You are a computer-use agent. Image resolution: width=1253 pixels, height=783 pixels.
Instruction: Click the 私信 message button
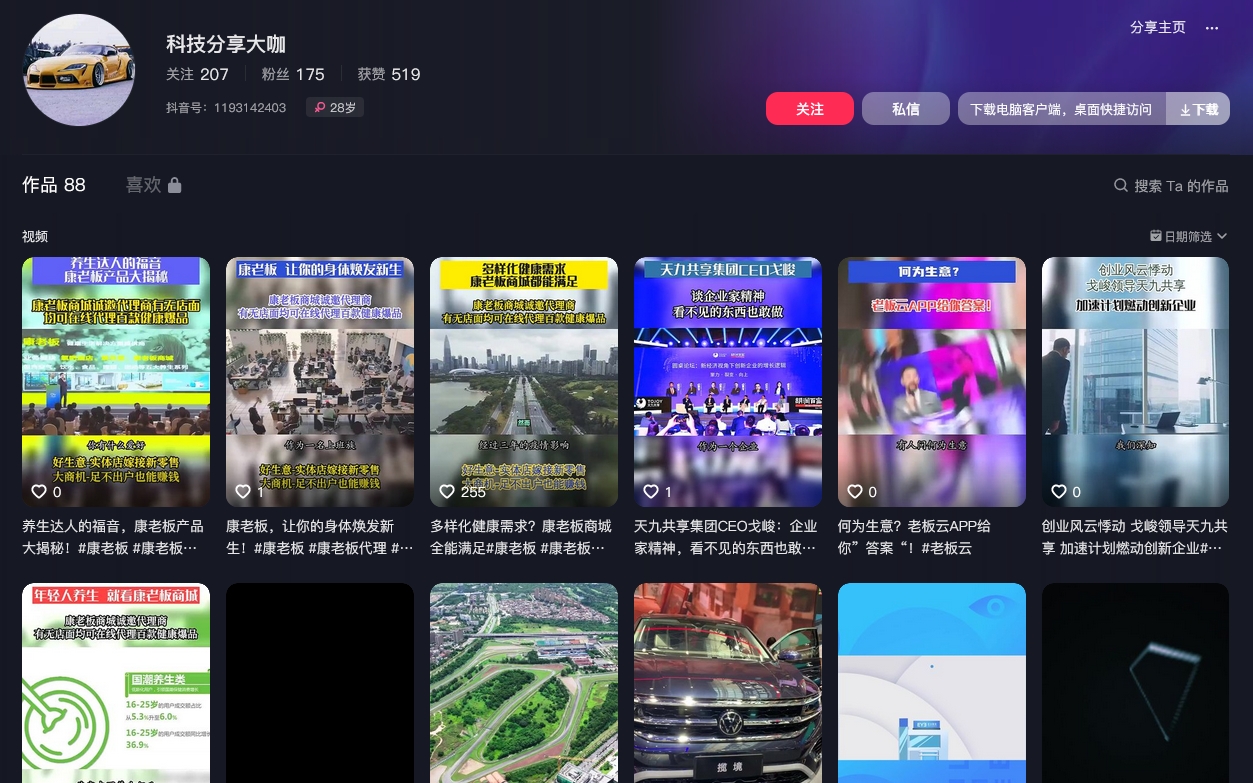[x=906, y=109]
